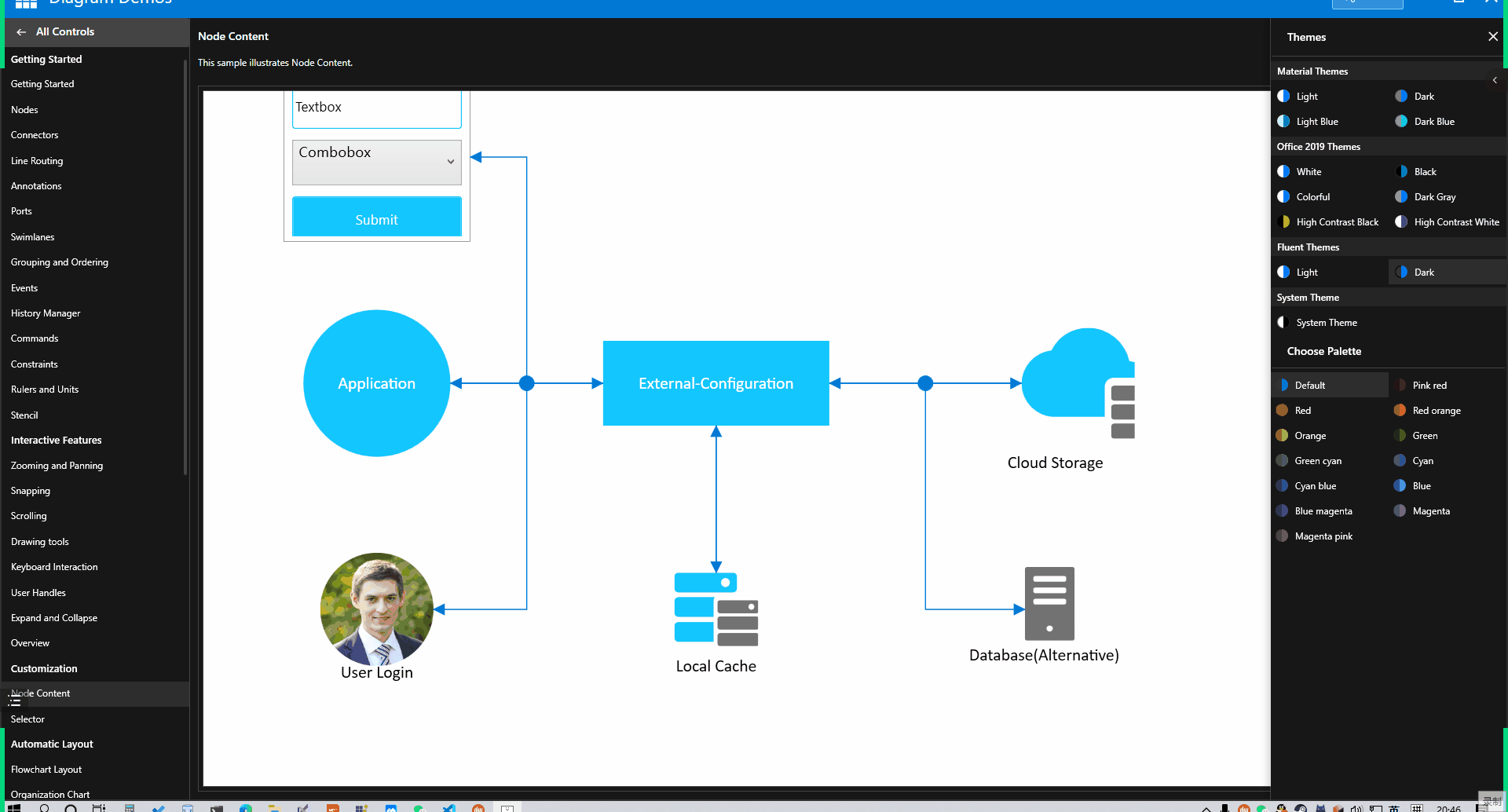Collapse the themes panel chevron arrow
The width and height of the screenshot is (1508, 812).
(x=1494, y=80)
